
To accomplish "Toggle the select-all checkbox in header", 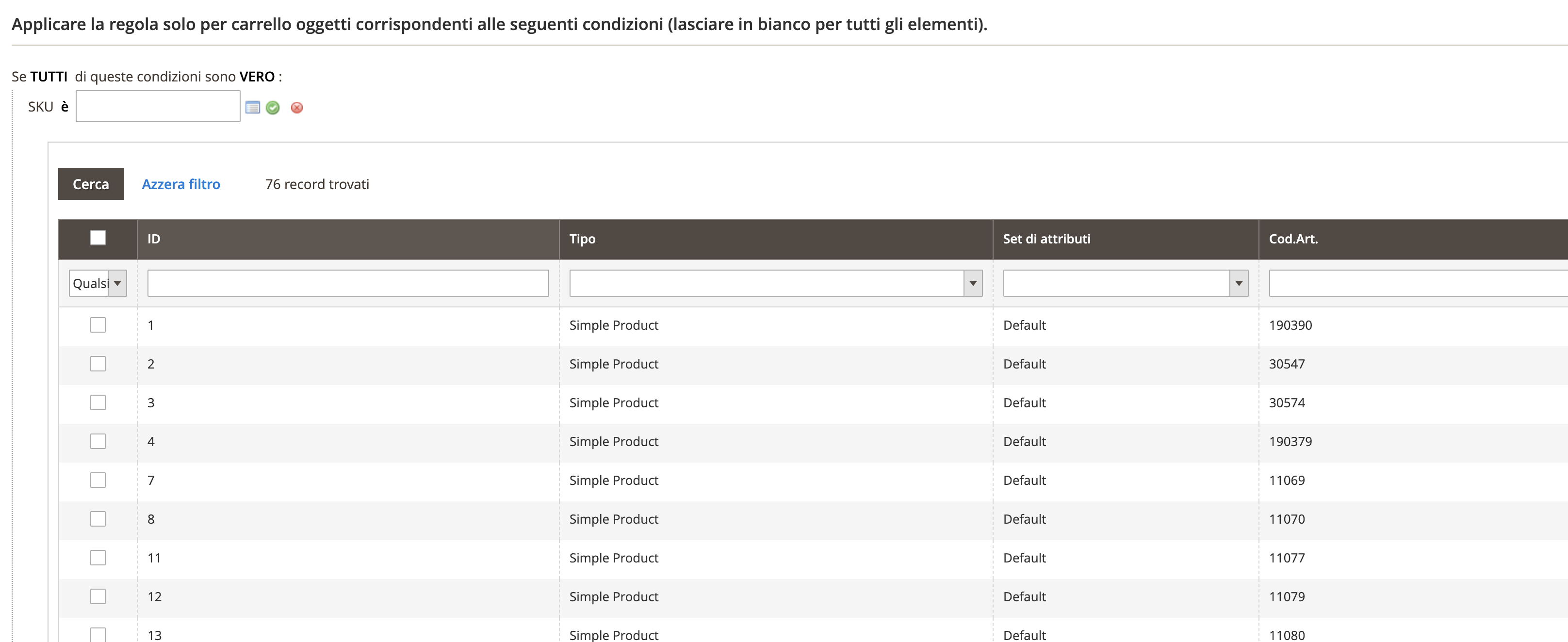I will (x=98, y=239).
